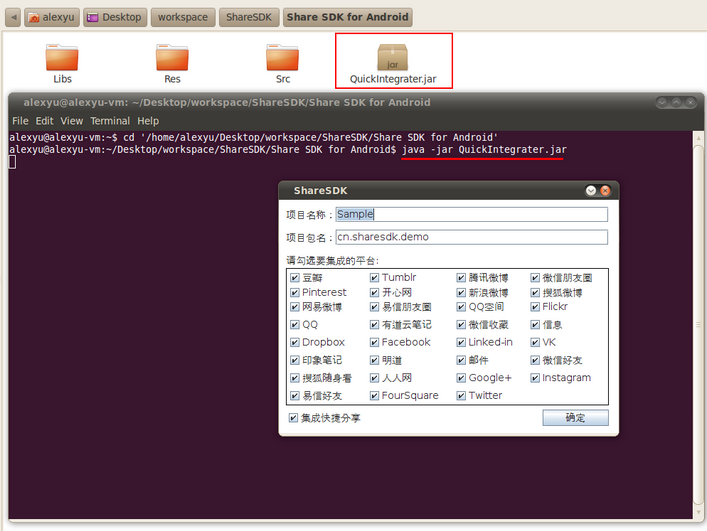Image resolution: width=707 pixels, height=531 pixels.
Task: Uncheck the 有道云笔记 platform checkbox
Action: (x=374, y=325)
